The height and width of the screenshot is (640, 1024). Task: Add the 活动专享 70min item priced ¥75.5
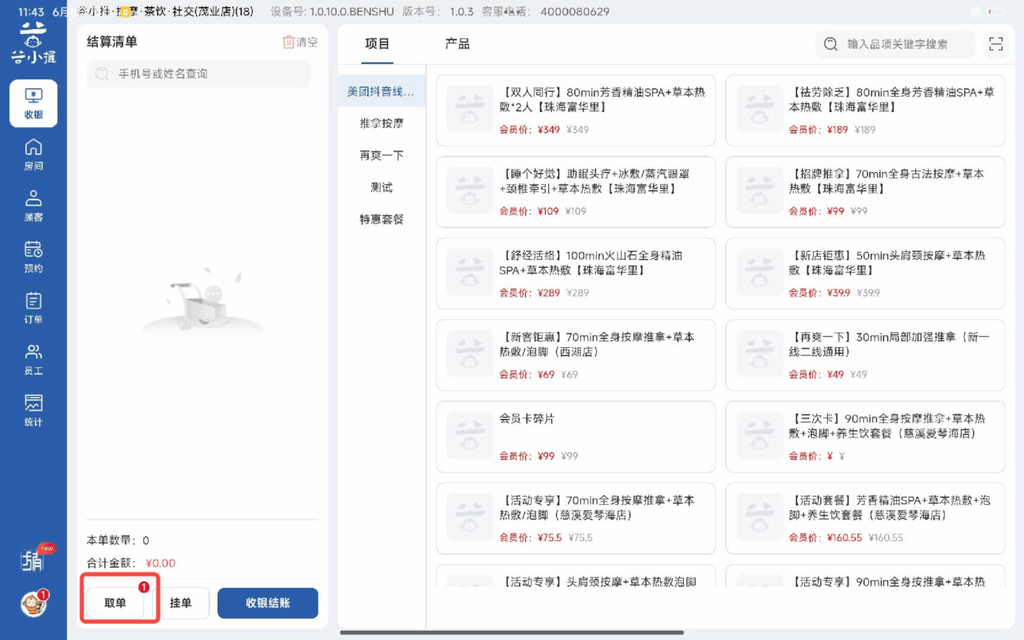tap(575, 519)
